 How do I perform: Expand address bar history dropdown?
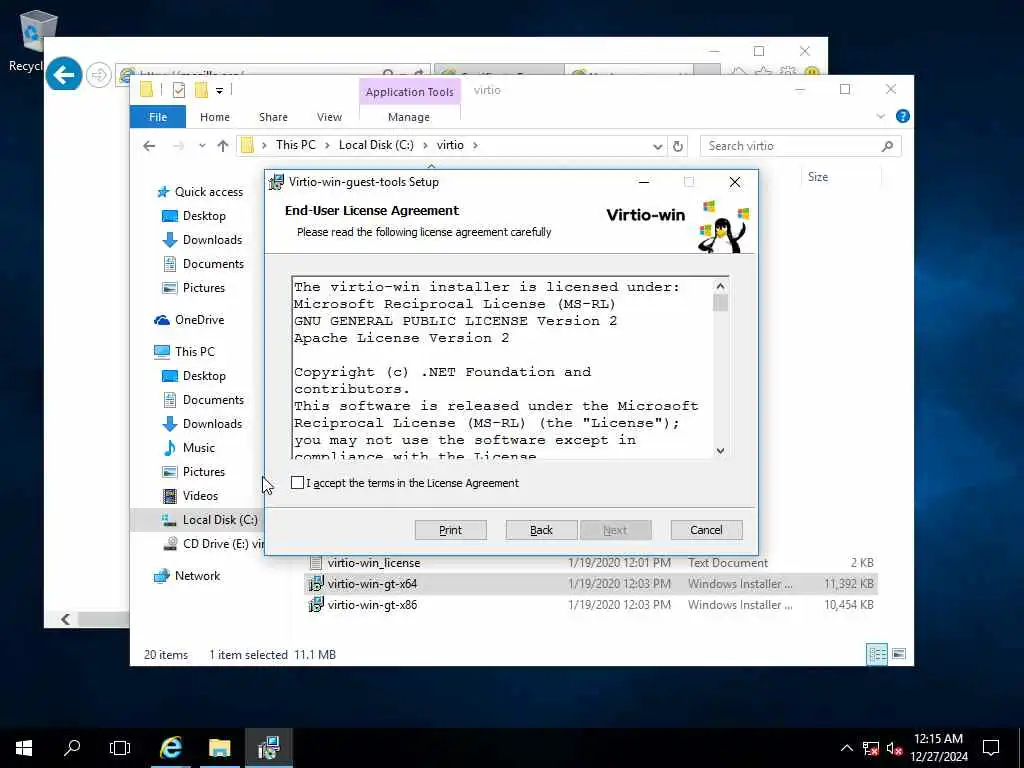click(658, 146)
